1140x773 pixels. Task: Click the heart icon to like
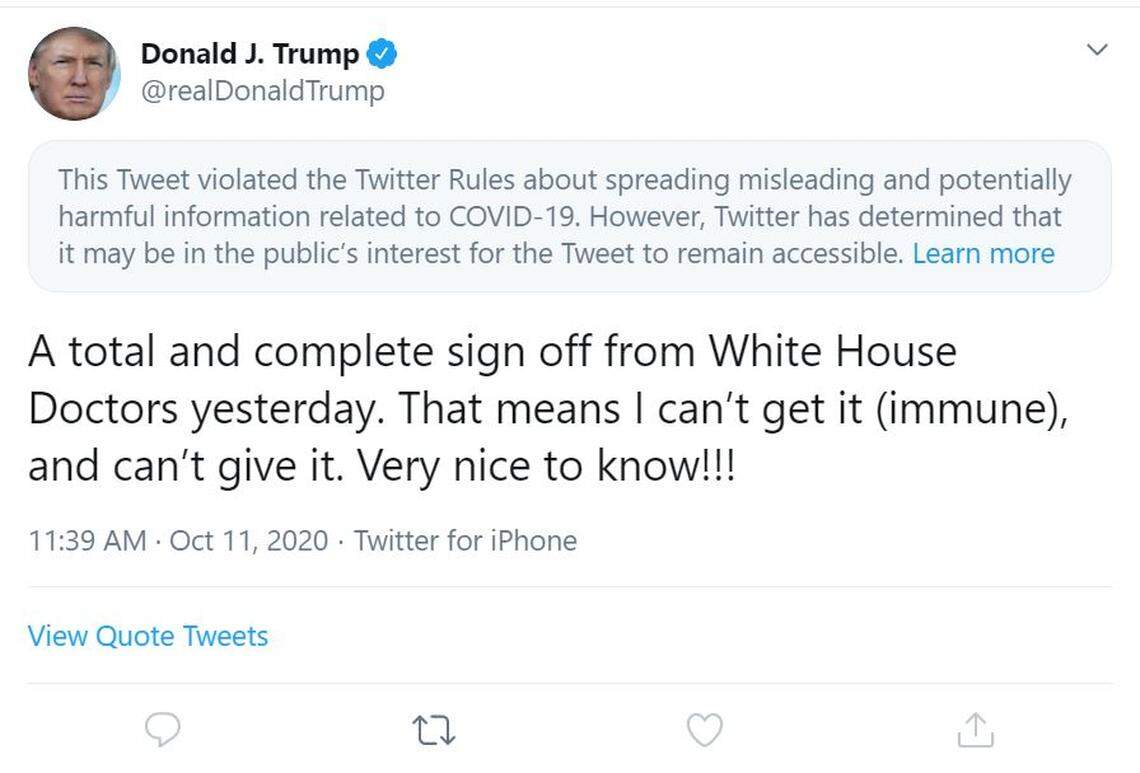[x=703, y=731]
